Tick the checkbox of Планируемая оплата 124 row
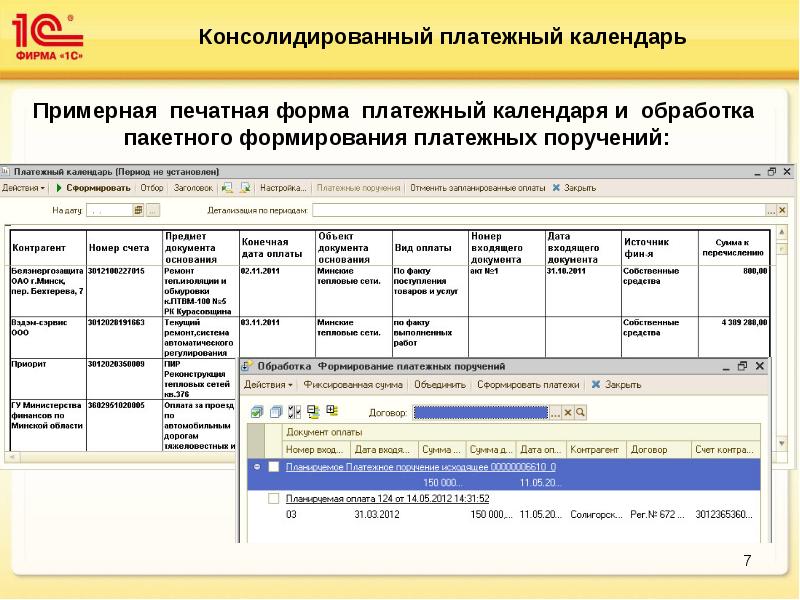Viewport: 800px width, 600px height. (274, 498)
